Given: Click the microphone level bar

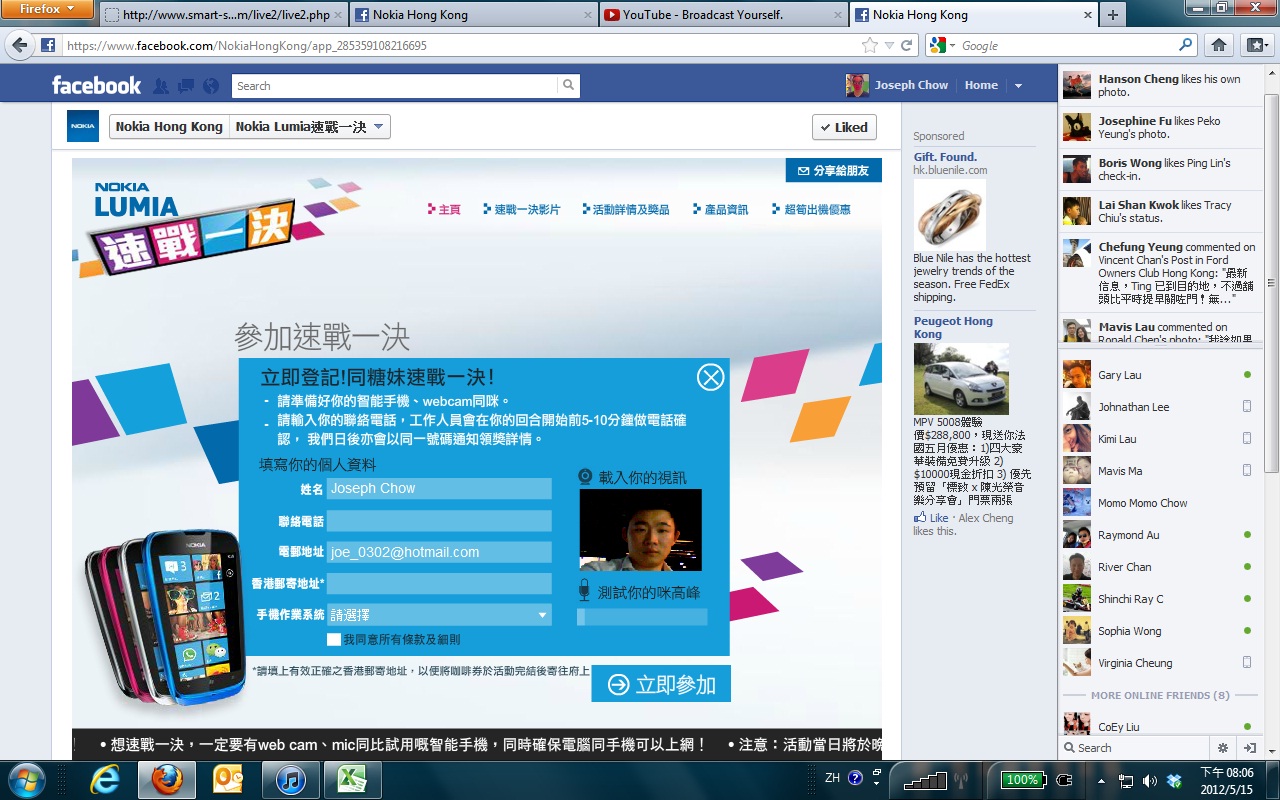Looking at the screenshot, I should coord(642,617).
